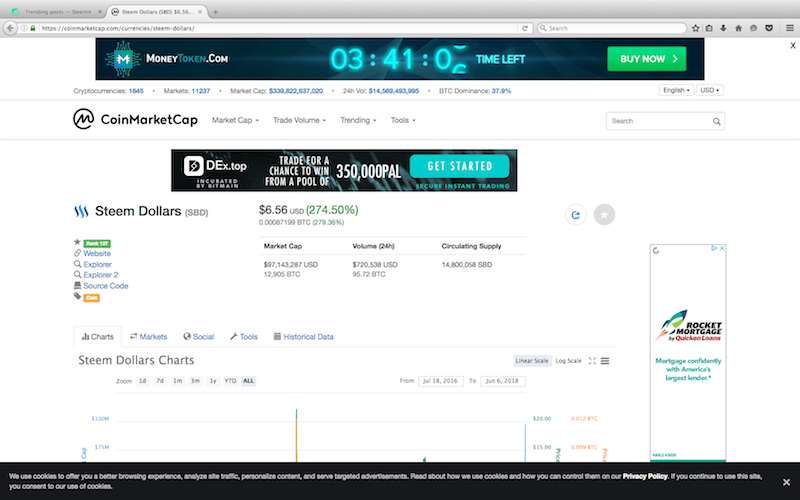Set chart zoom to 7d
The image size is (800, 500).
160,381
